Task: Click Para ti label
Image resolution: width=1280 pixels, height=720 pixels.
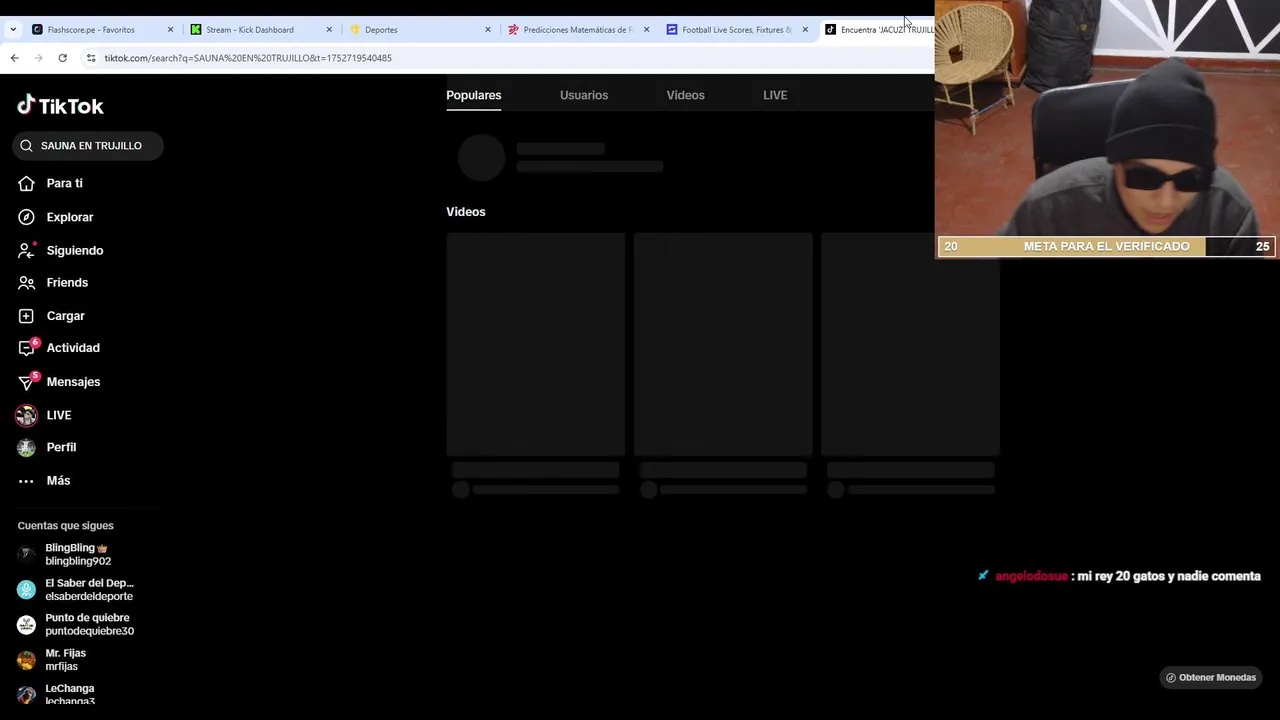Action: pos(65,183)
